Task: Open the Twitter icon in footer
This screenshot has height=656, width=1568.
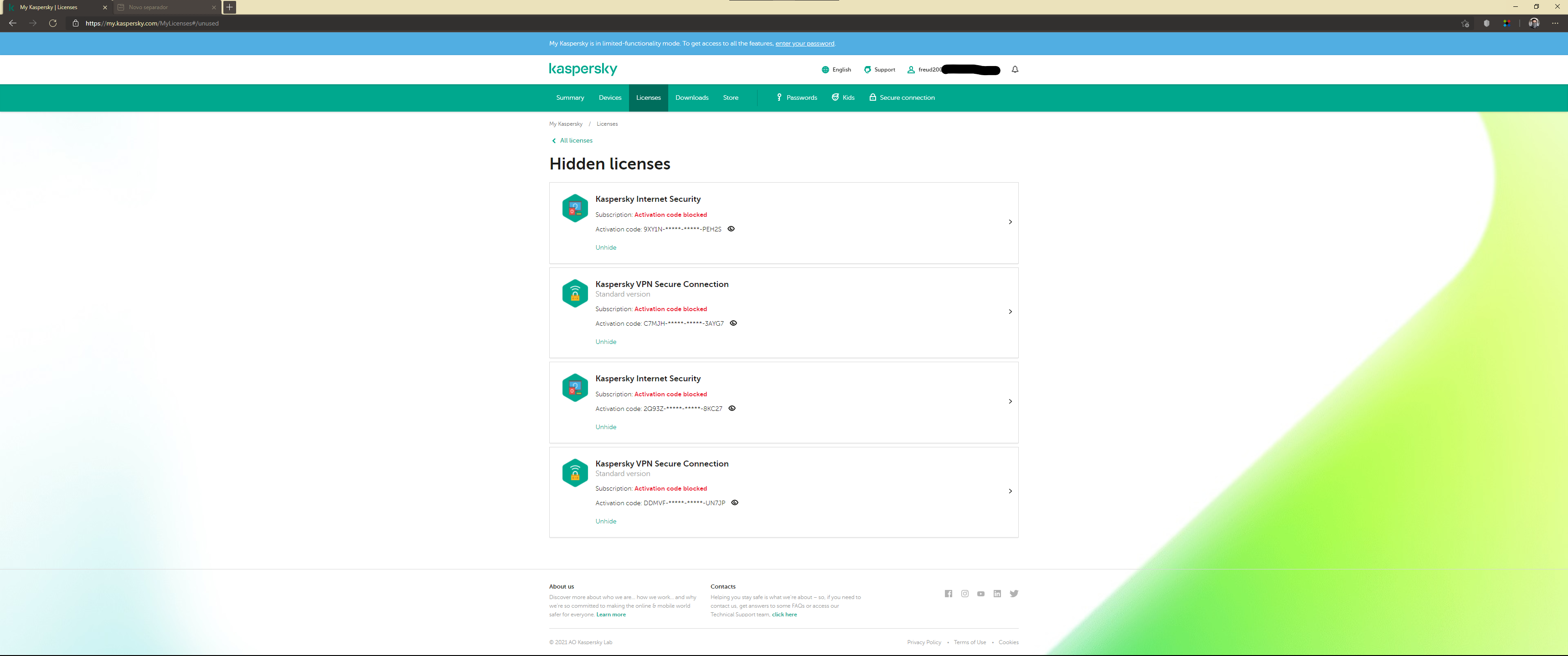Action: tap(1014, 593)
